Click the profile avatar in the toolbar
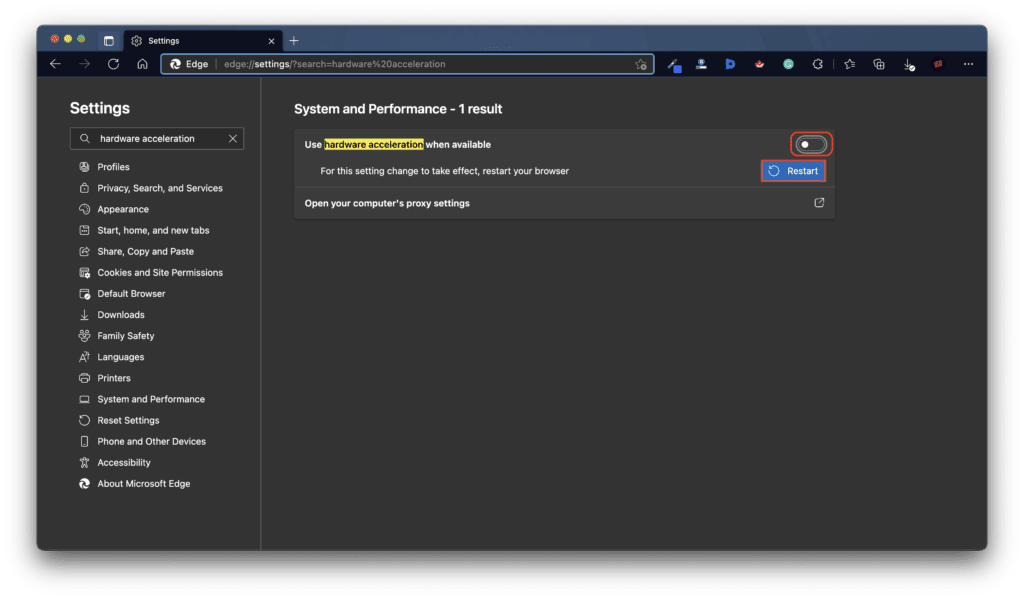The height and width of the screenshot is (599, 1024). point(937,63)
